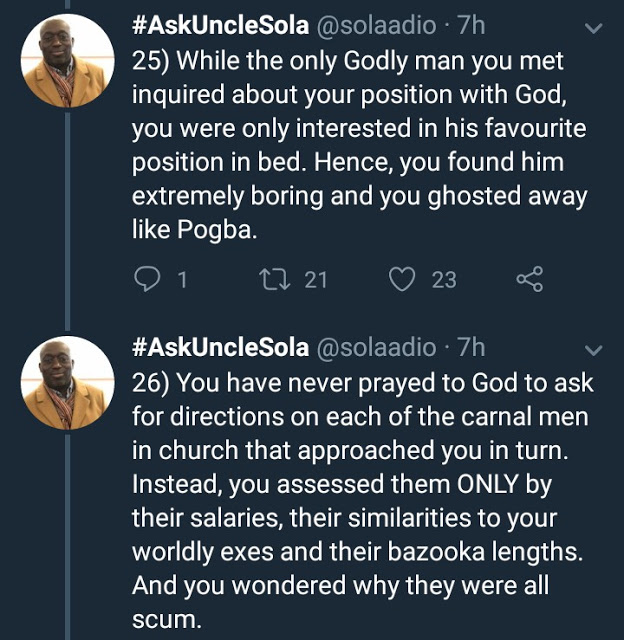The image size is (624, 640).
Task: Like the tweet about Pogba
Action: coord(402,281)
